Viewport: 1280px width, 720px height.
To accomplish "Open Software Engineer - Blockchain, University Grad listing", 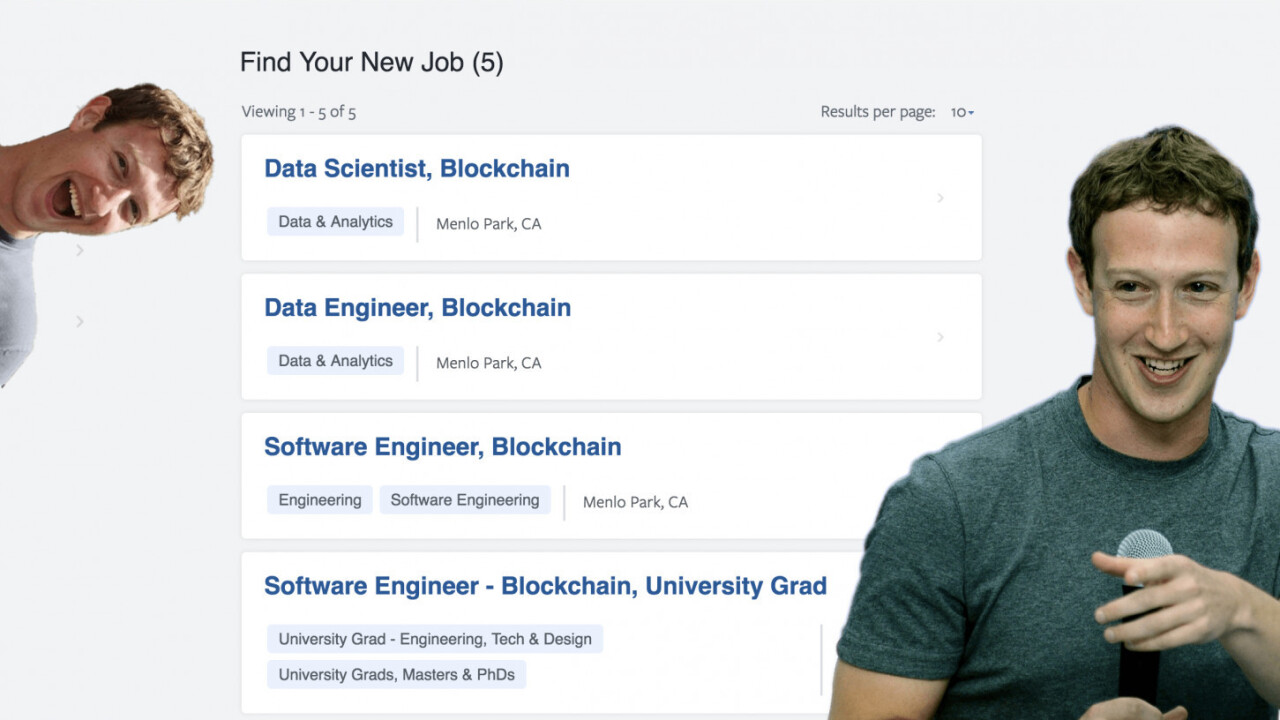I will coord(545,585).
